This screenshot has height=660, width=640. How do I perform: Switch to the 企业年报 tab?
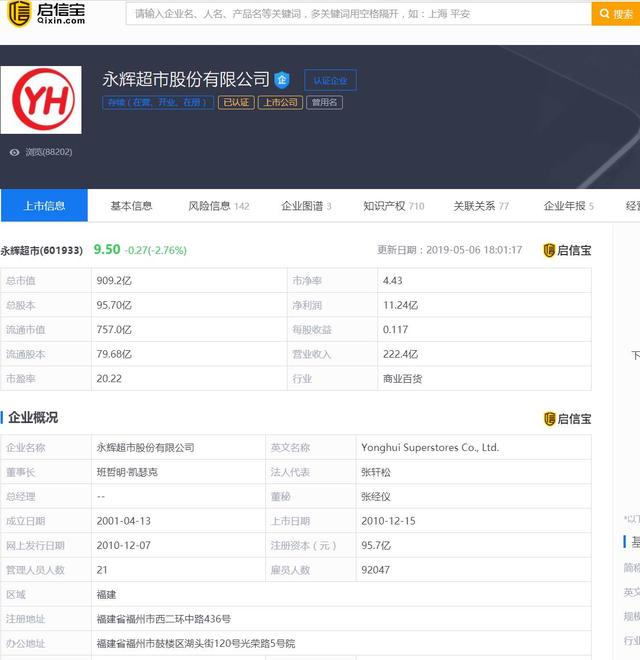(568, 206)
